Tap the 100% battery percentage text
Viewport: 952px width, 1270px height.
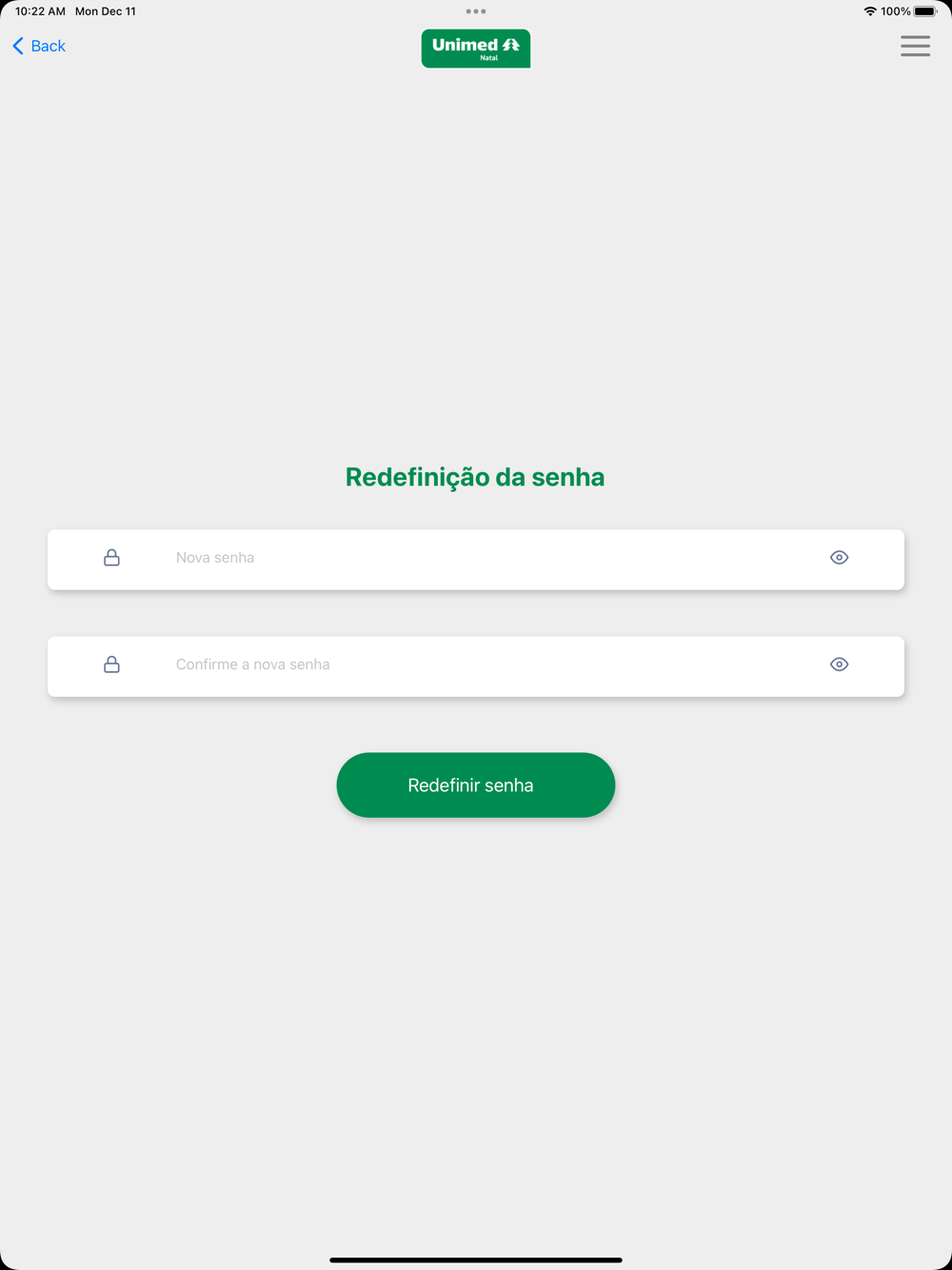tap(896, 11)
